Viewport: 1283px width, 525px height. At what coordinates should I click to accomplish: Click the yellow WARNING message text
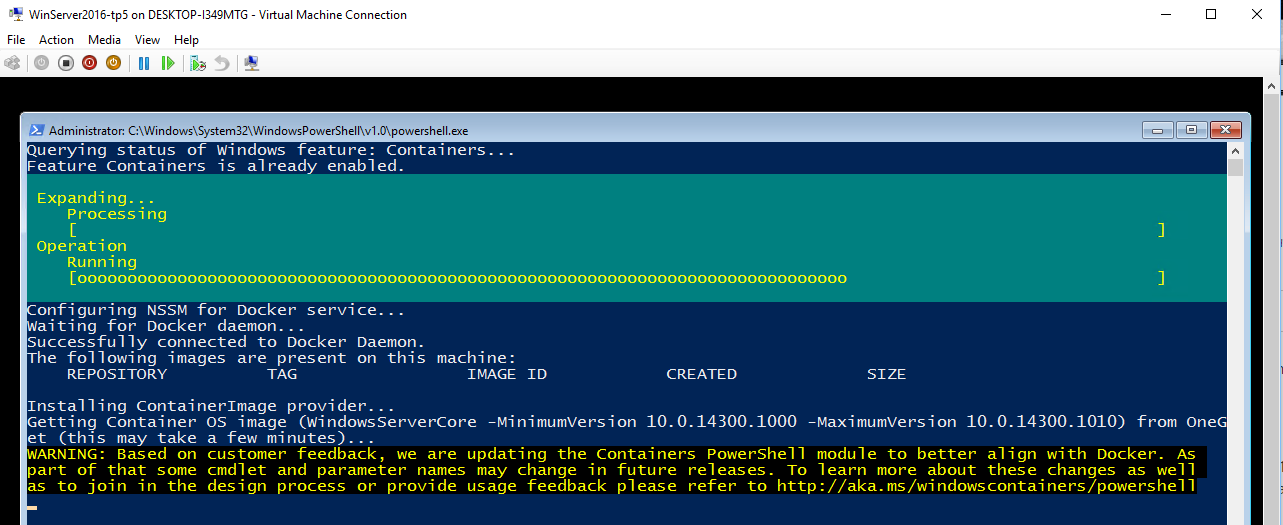(x=616, y=470)
